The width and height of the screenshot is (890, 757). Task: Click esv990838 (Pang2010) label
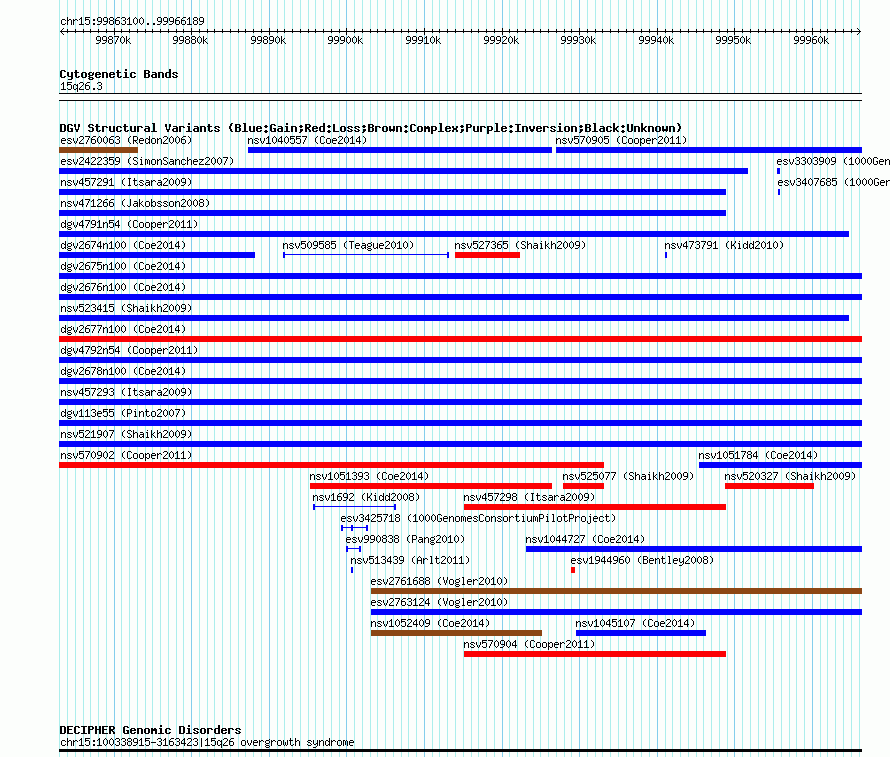405,539
